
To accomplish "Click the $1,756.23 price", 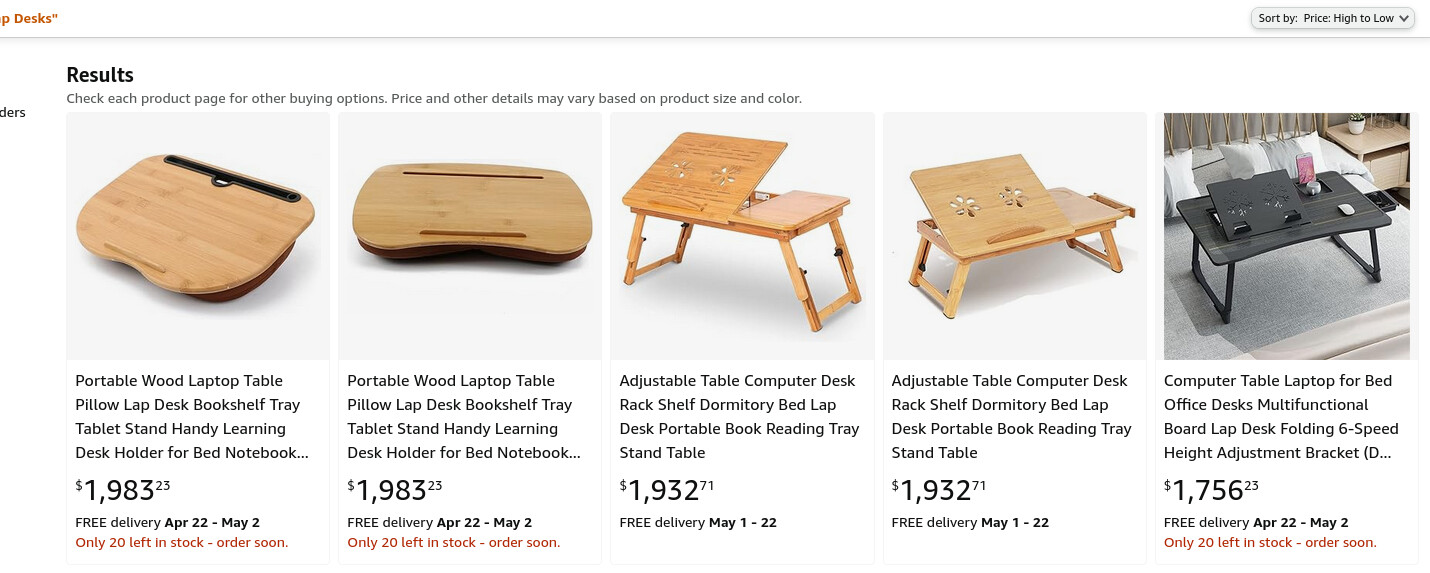I will click(x=1211, y=490).
